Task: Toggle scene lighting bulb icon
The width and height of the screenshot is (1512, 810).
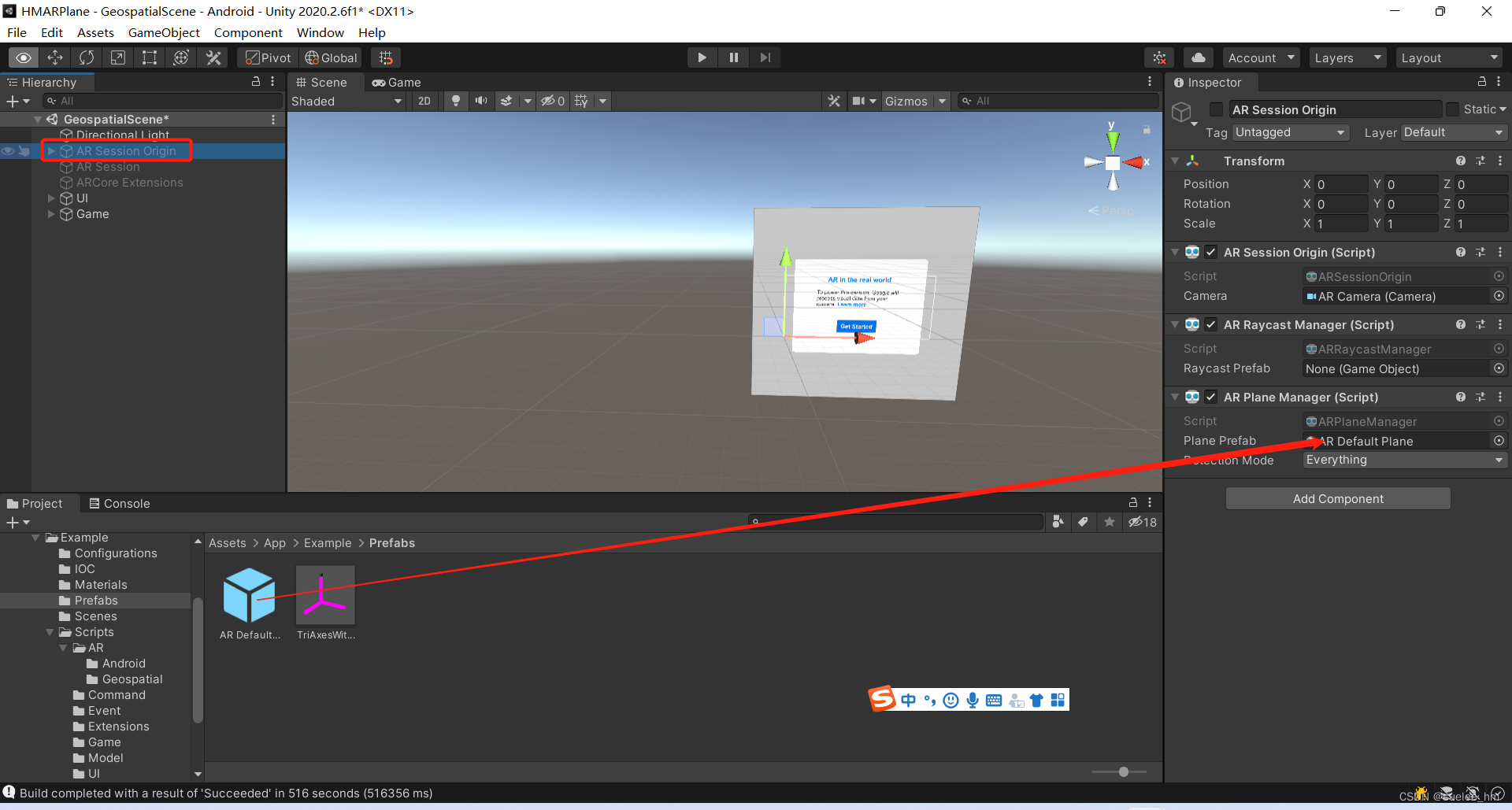Action: (x=455, y=101)
